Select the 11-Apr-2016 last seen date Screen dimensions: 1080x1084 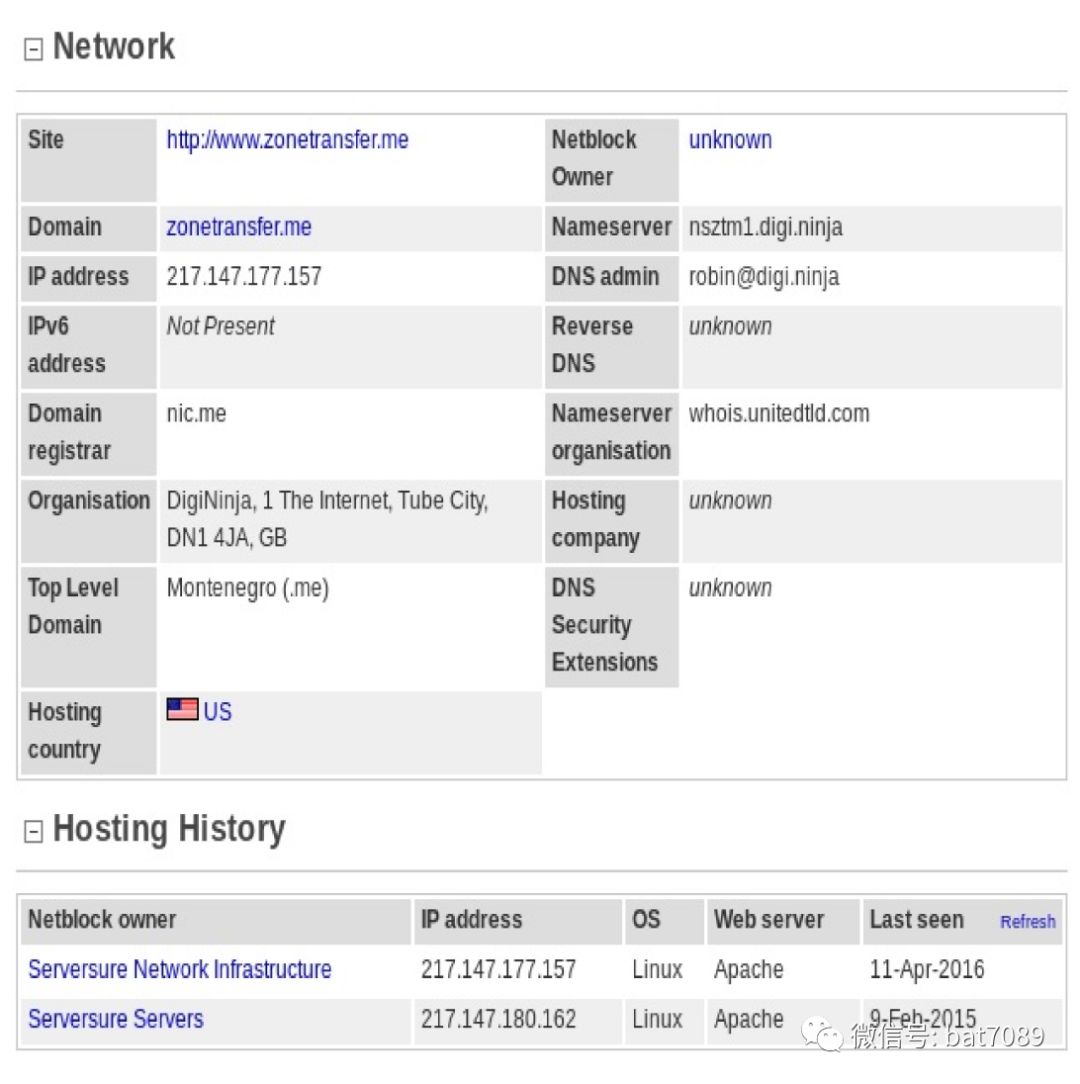(x=927, y=969)
